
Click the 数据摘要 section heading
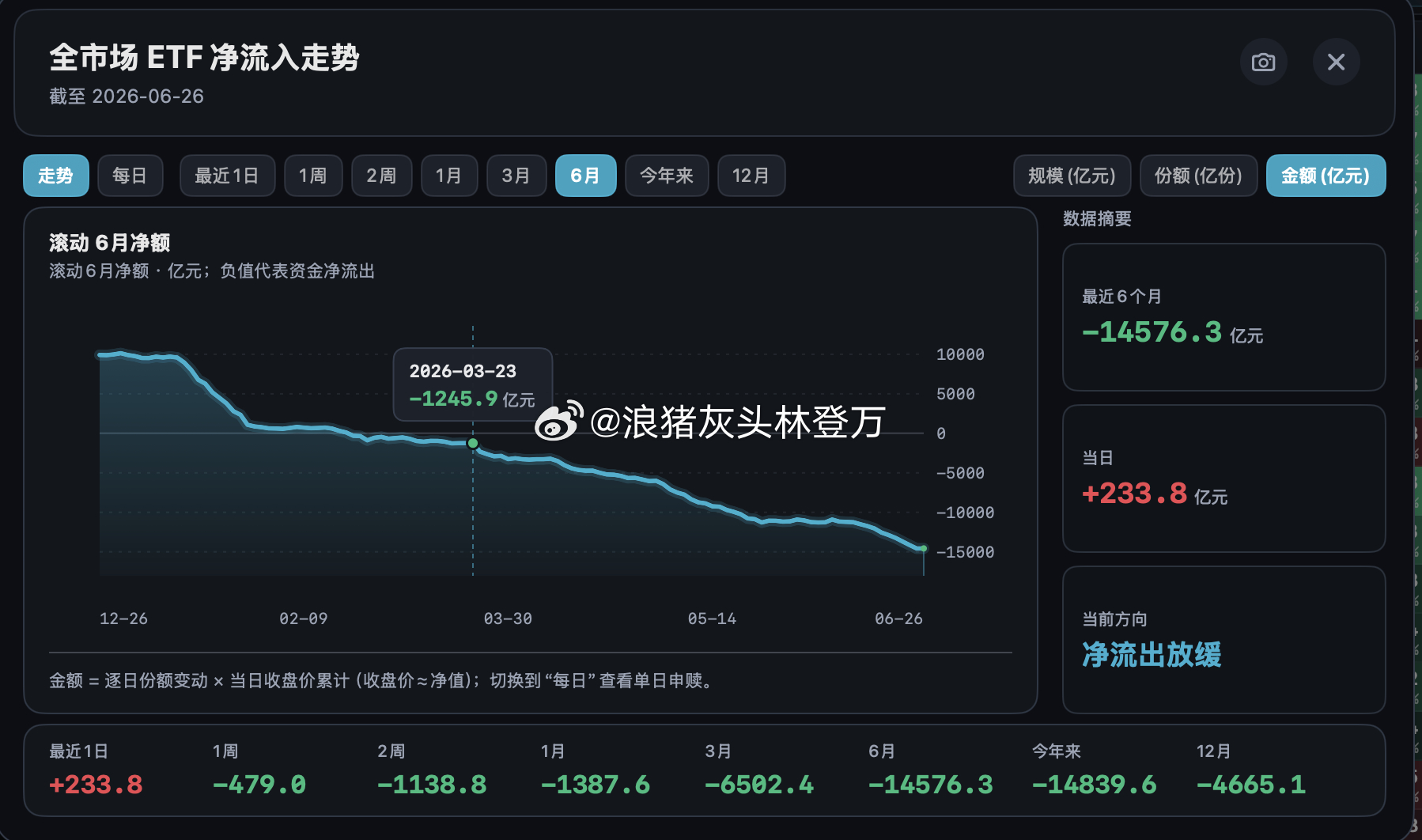[x=1097, y=218]
